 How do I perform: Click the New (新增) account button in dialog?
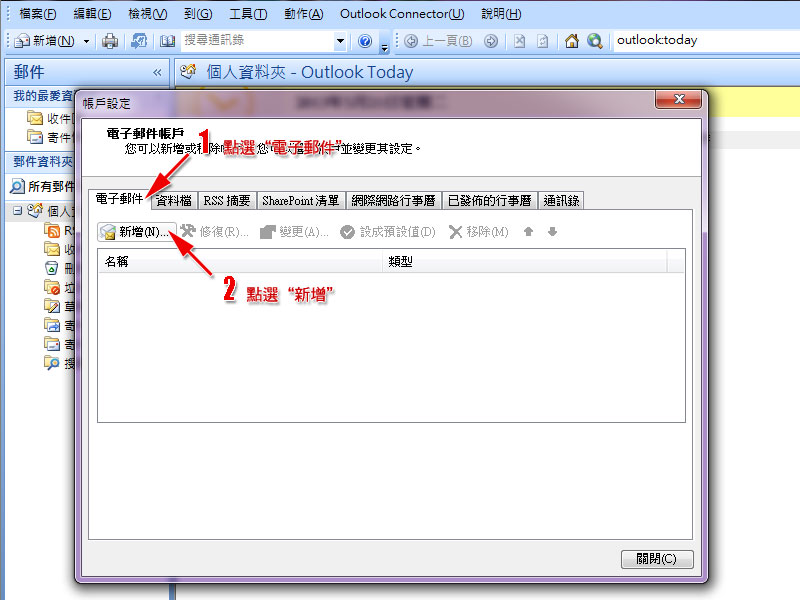[x=137, y=232]
